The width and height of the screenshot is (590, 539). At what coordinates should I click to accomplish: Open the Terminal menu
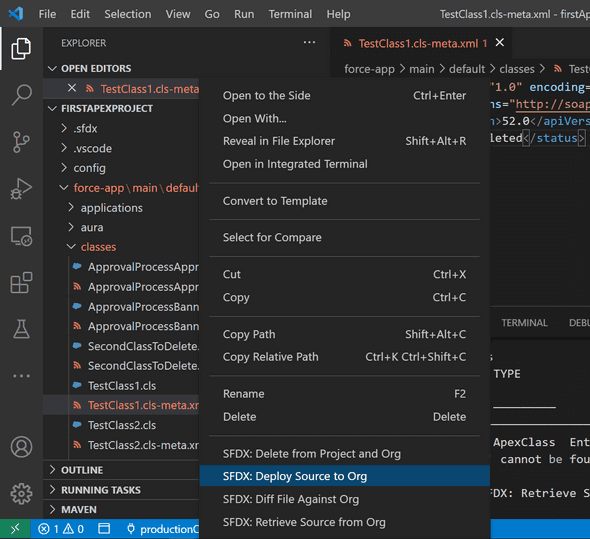[x=290, y=14]
